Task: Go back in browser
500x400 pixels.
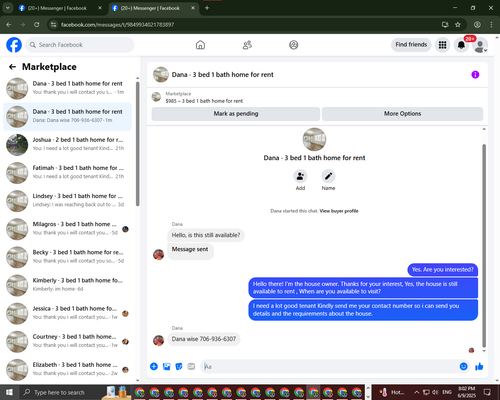Action: (9, 25)
